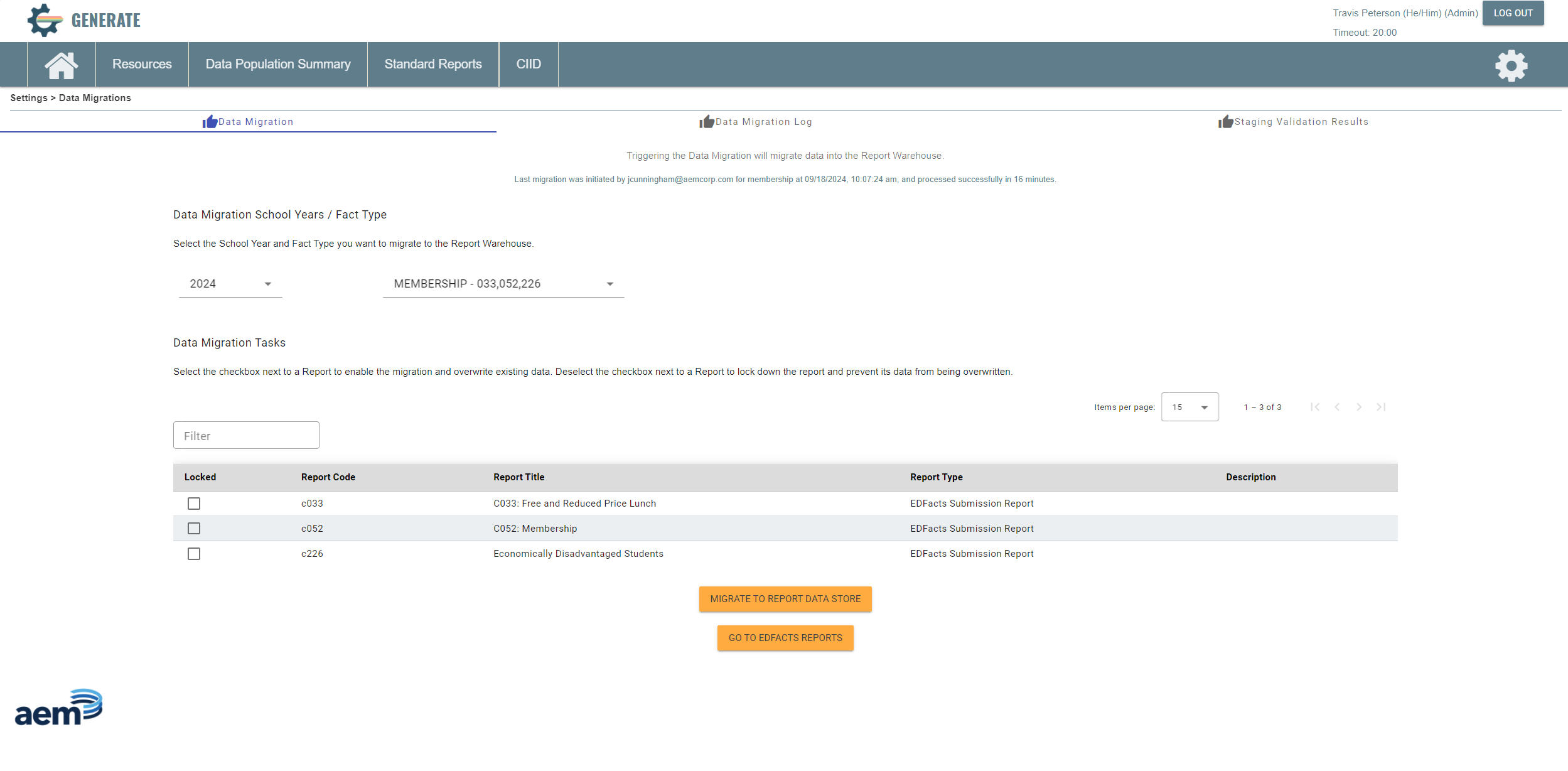1568x771 pixels.
Task: Toggle the c226 Locked checkbox
Action: click(194, 554)
